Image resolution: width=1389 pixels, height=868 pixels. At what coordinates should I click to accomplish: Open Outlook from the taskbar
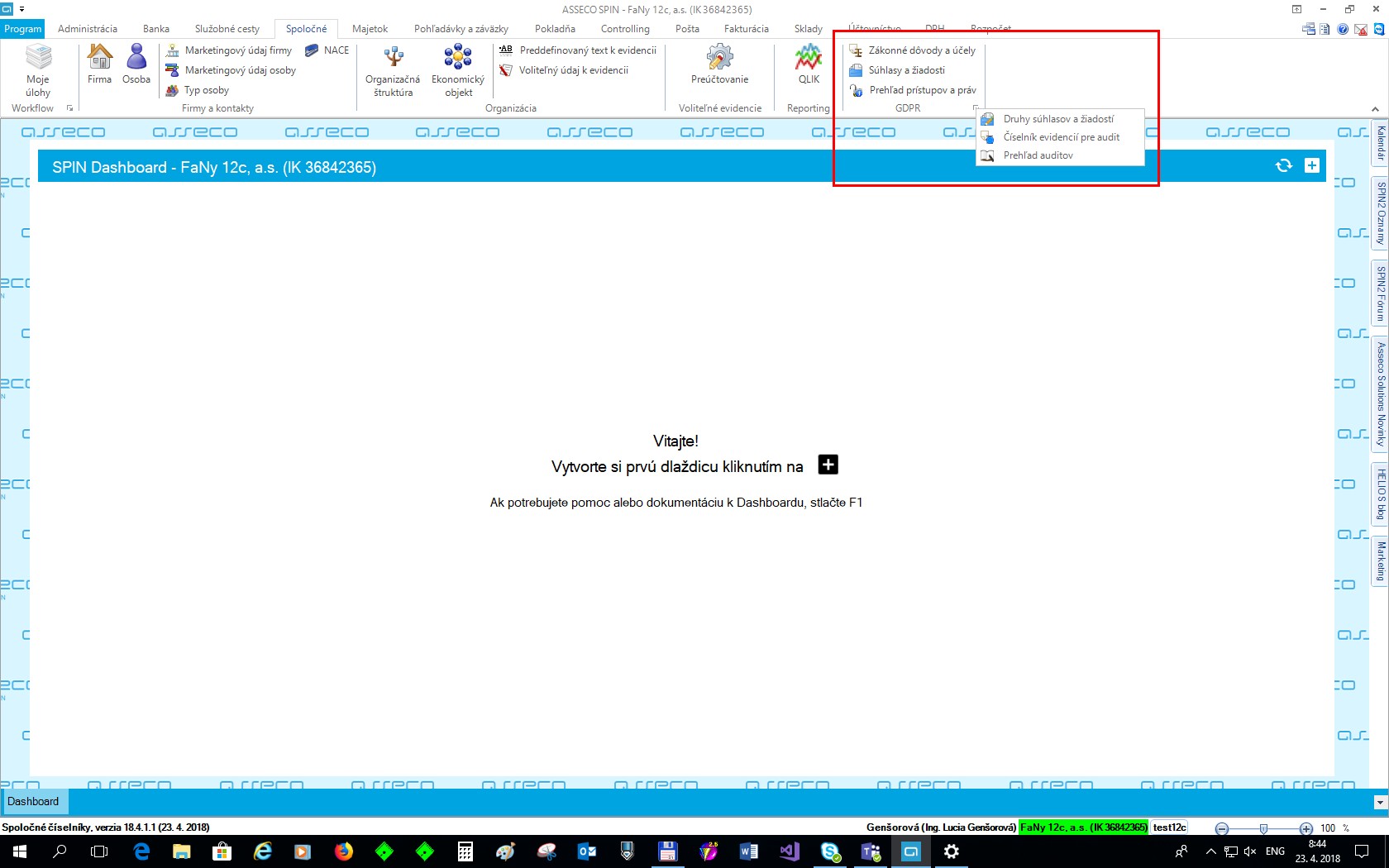click(x=587, y=851)
